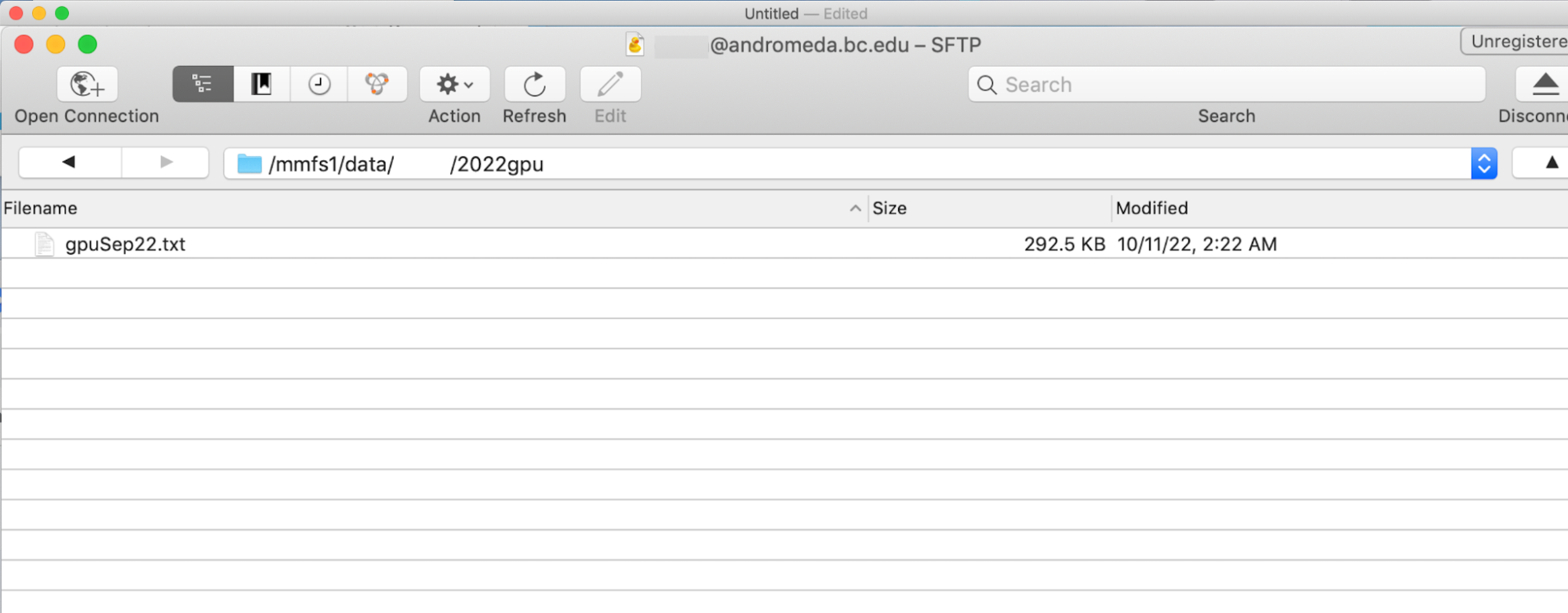Toggle the Filename sort direction chevron
This screenshot has height=613, width=1568.
[855, 209]
